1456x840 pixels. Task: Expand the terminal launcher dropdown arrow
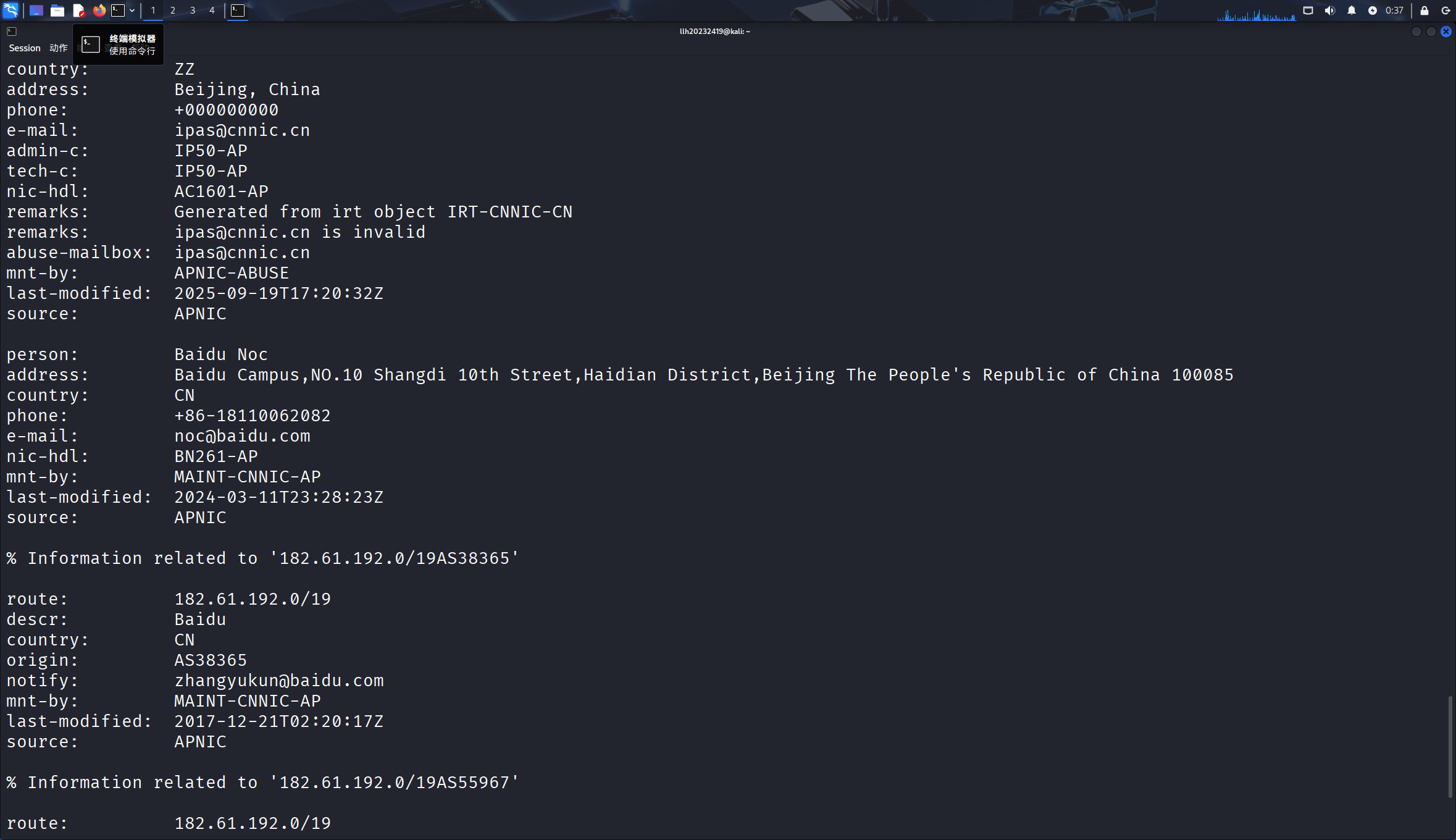pos(132,10)
